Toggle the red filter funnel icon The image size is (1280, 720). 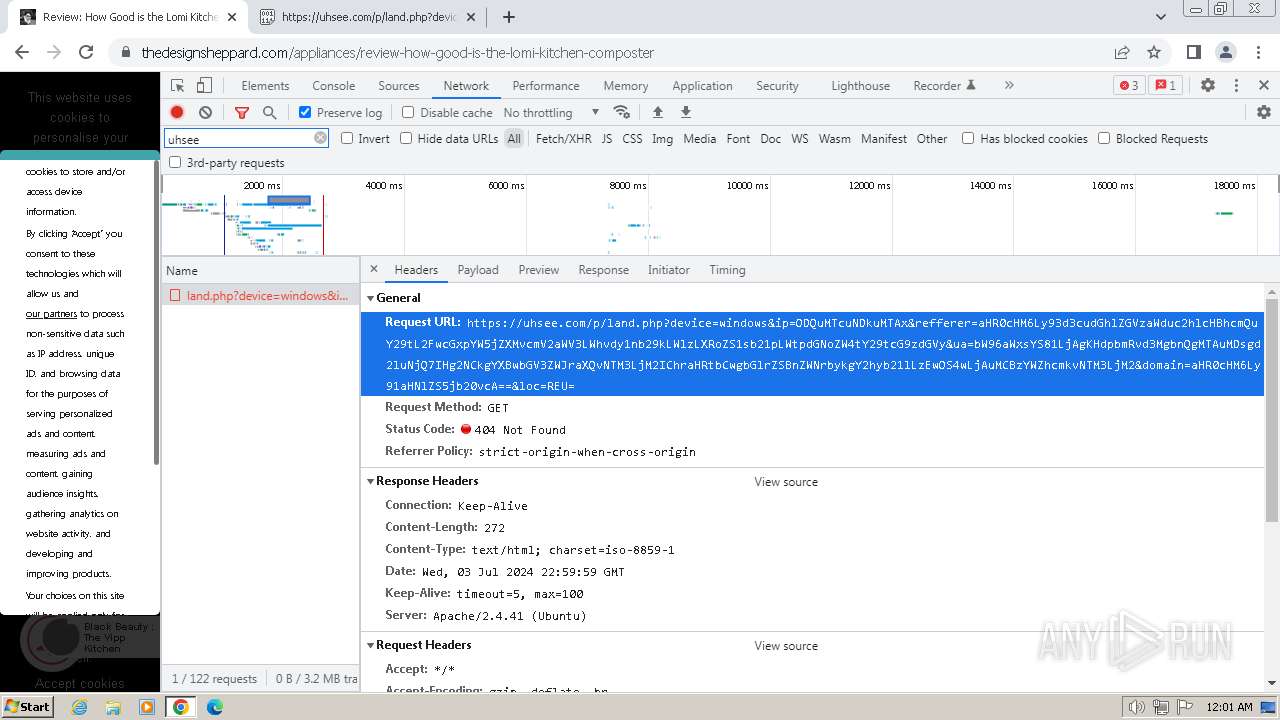click(x=242, y=113)
